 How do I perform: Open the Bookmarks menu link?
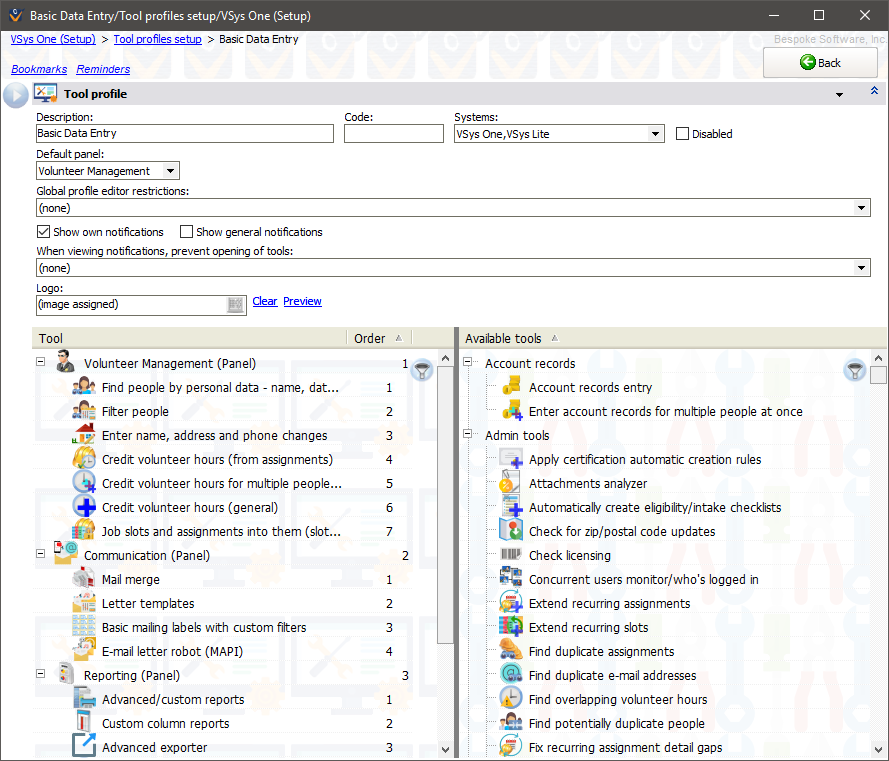[x=39, y=69]
